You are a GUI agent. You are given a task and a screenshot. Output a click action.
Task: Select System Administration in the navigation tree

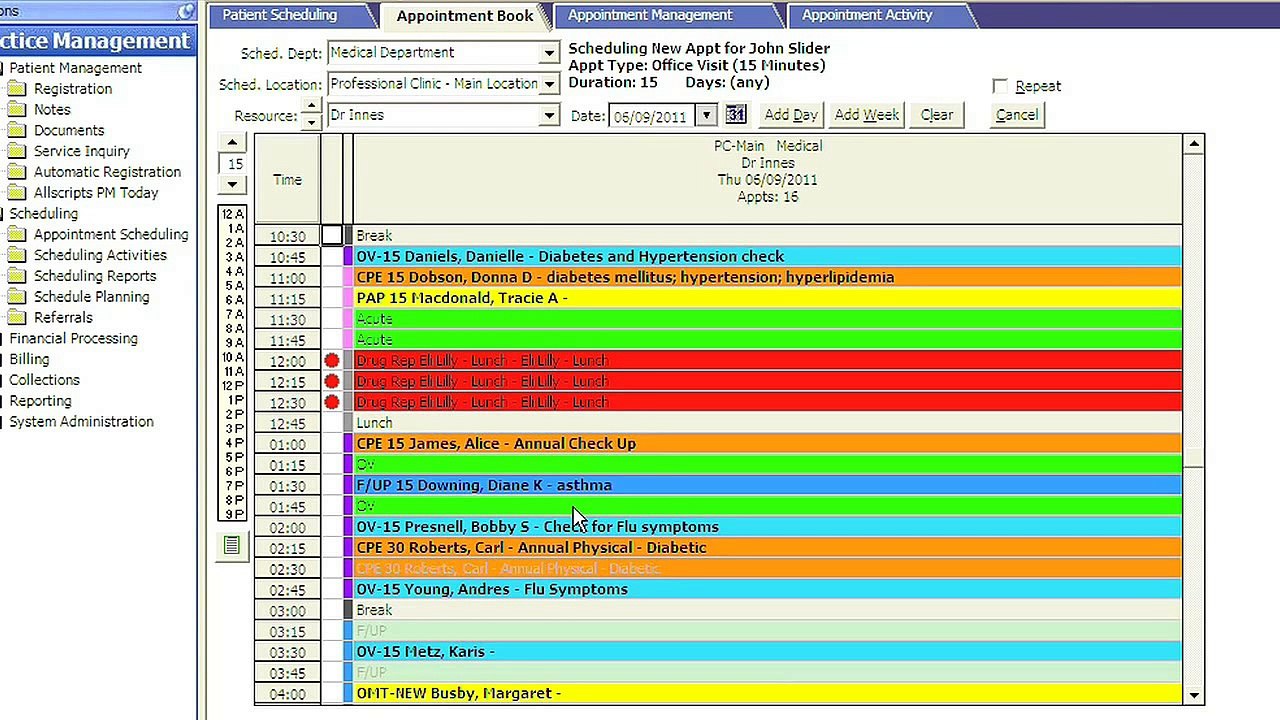point(81,422)
